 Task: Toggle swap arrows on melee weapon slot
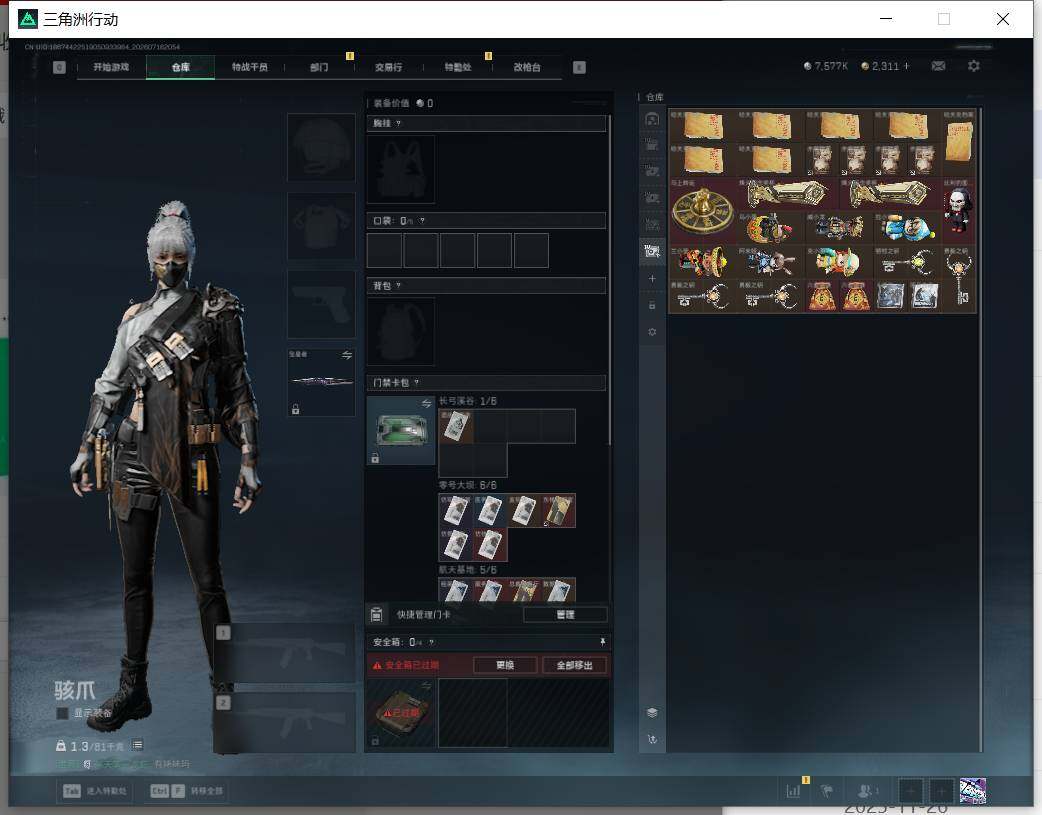347,355
